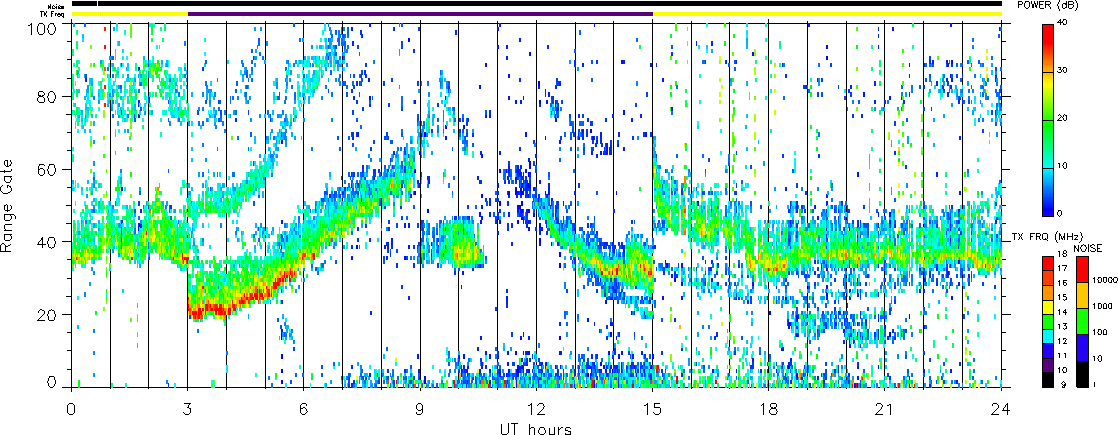Select the 'TX FRQ (MHz)' legend title
Screen dimensions: 1118x435
(x=1045, y=236)
